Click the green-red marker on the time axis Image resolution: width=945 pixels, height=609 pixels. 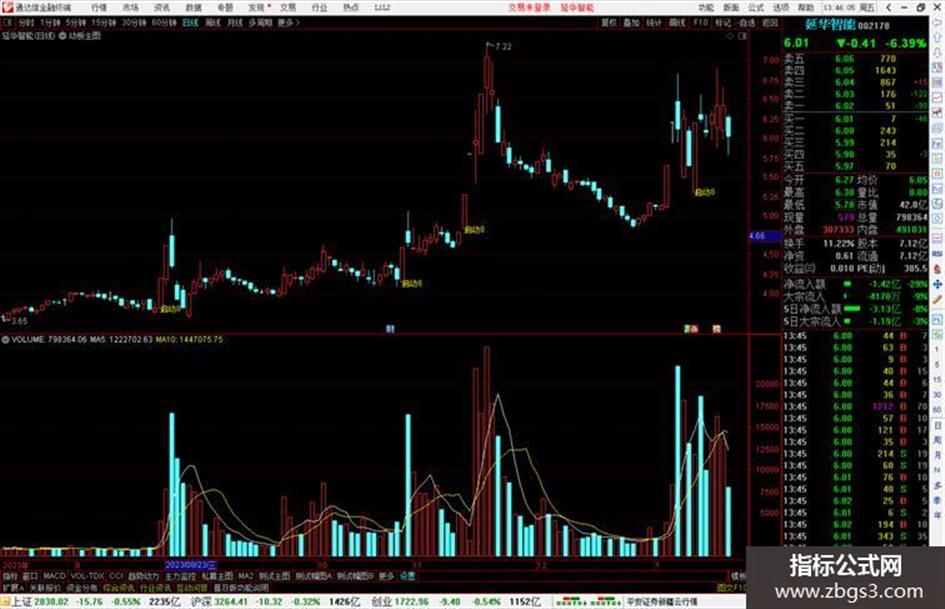coord(691,329)
